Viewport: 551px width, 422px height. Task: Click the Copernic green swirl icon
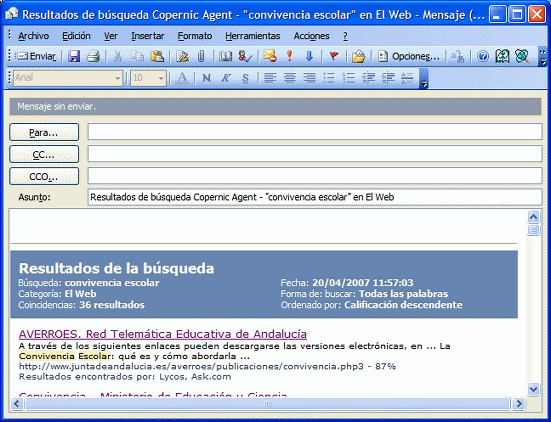click(x=502, y=56)
